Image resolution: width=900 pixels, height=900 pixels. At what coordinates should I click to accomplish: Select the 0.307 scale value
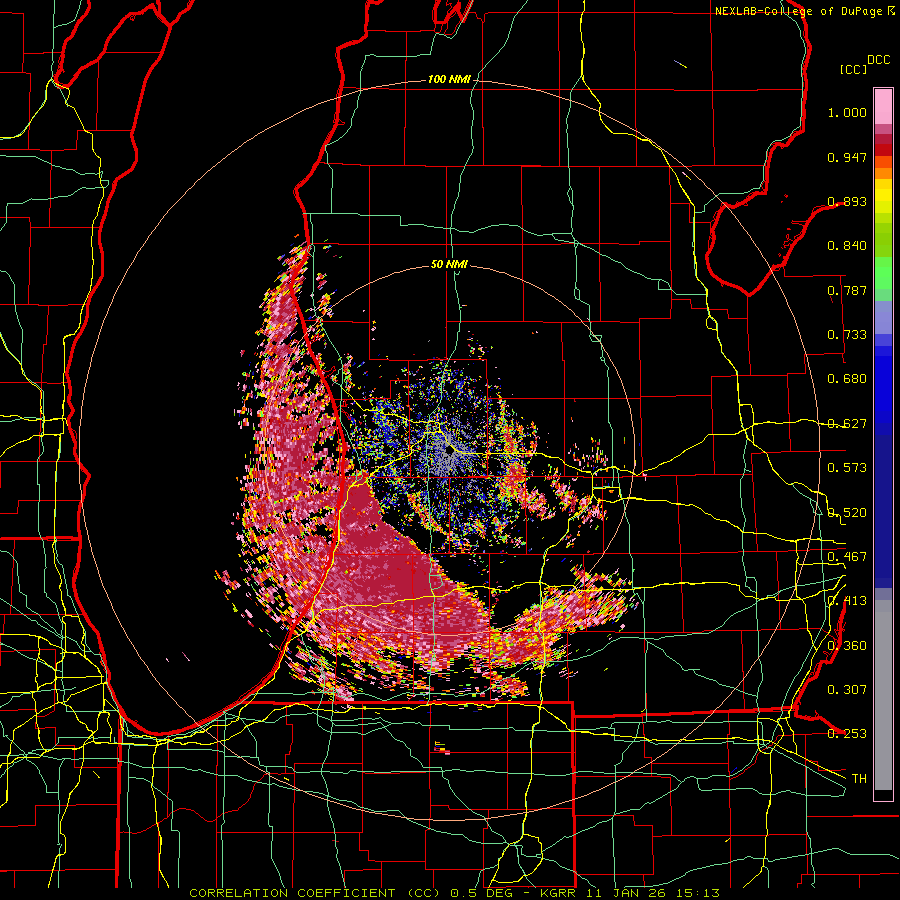pyautogui.click(x=847, y=690)
